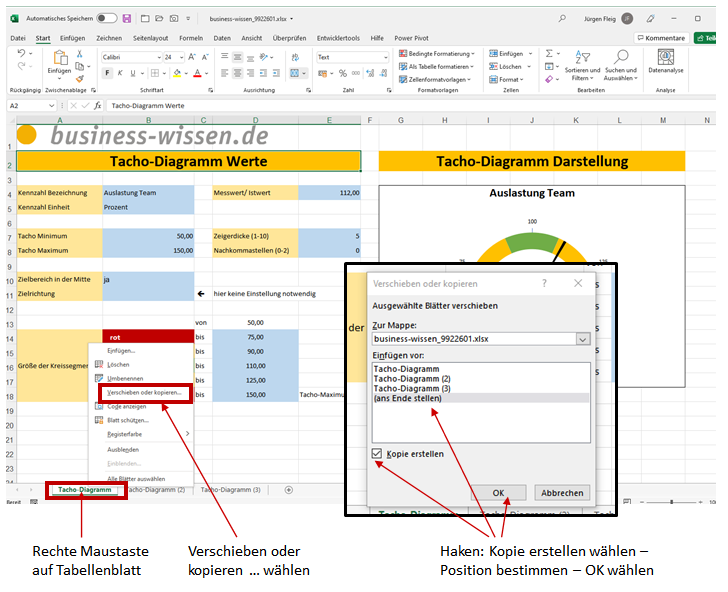Apply red font color A
The width and height of the screenshot is (728, 592).
(x=197, y=73)
